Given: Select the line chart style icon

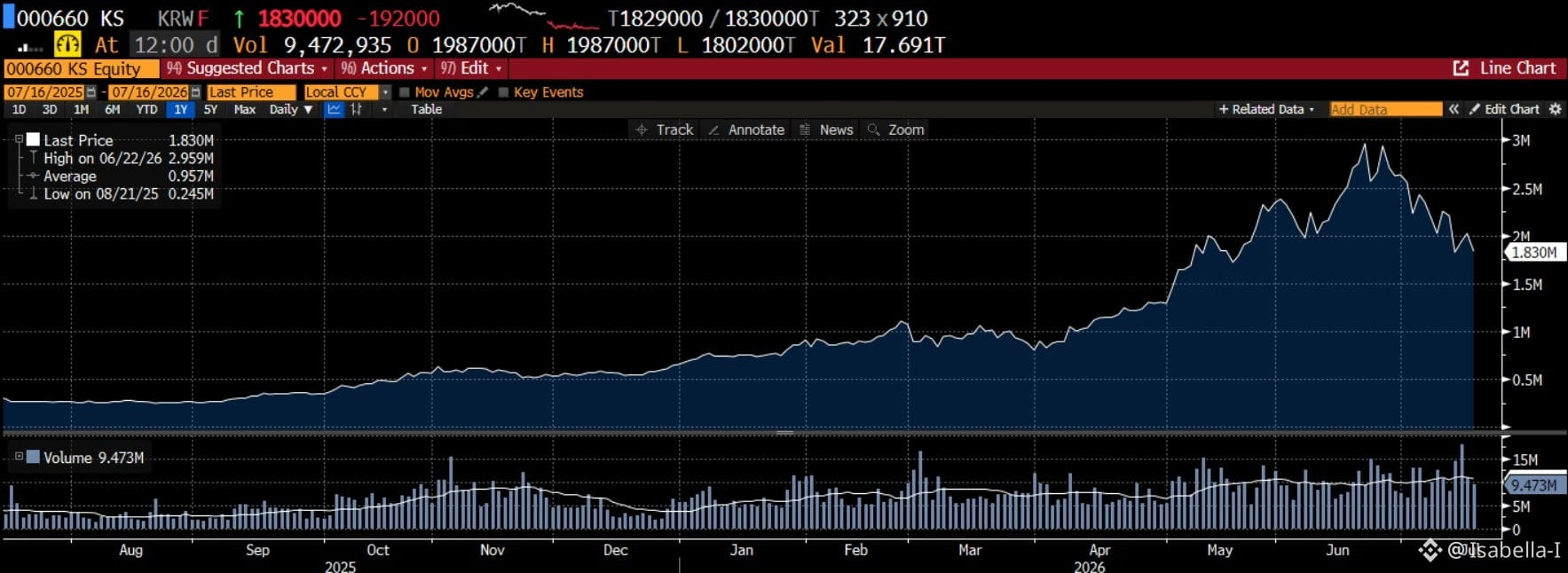Looking at the screenshot, I should [335, 110].
